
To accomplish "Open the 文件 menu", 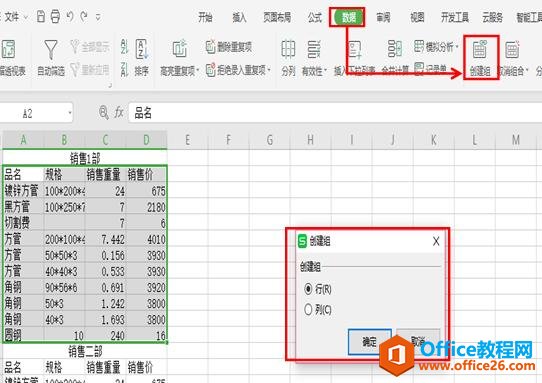I will pyautogui.click(x=12, y=17).
